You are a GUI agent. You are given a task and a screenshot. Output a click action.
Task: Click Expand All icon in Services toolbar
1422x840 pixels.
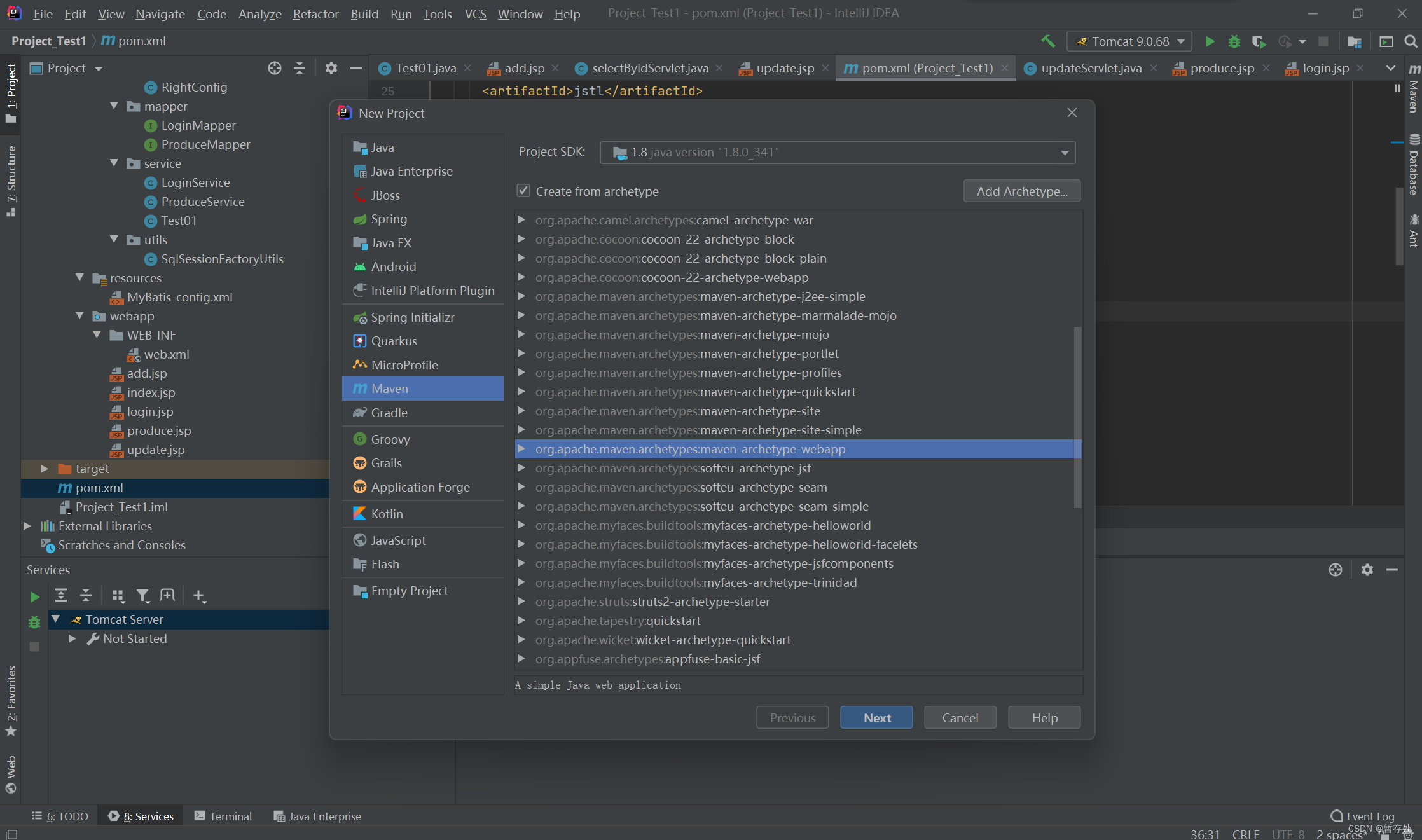(x=61, y=596)
